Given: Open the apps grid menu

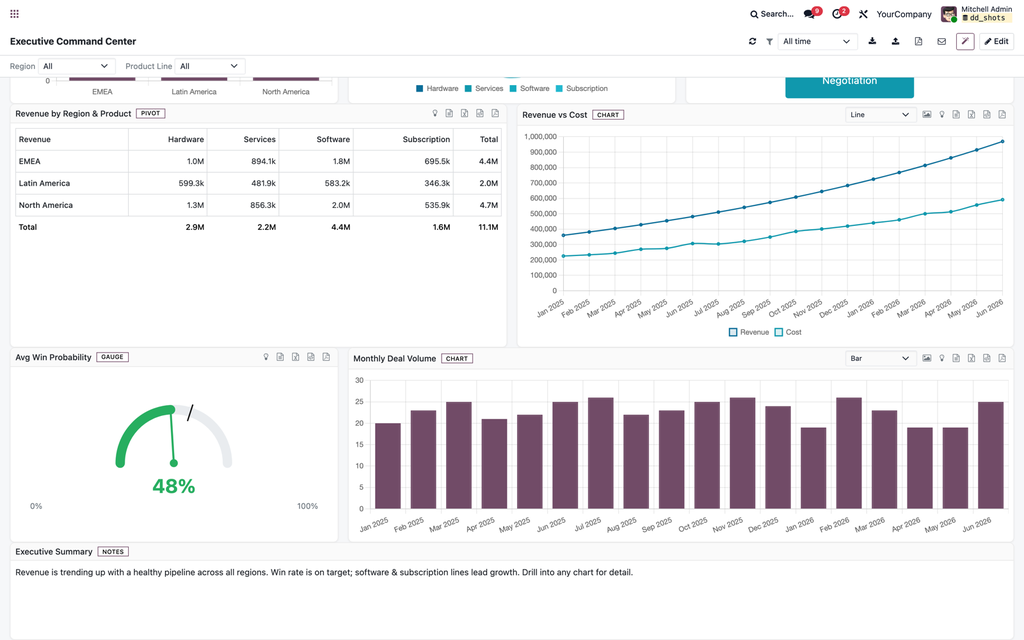Looking at the screenshot, I should tap(14, 14).
